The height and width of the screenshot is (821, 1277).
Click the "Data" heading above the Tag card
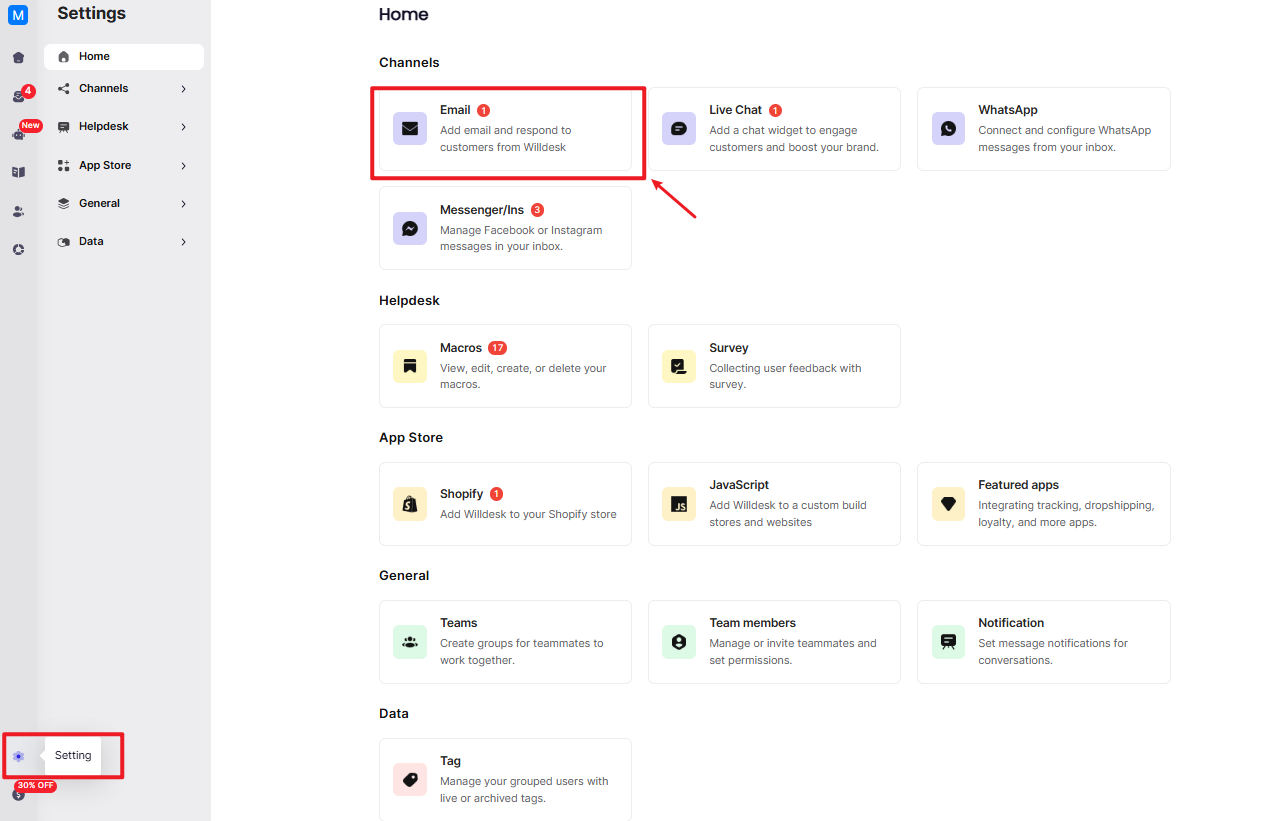394,713
